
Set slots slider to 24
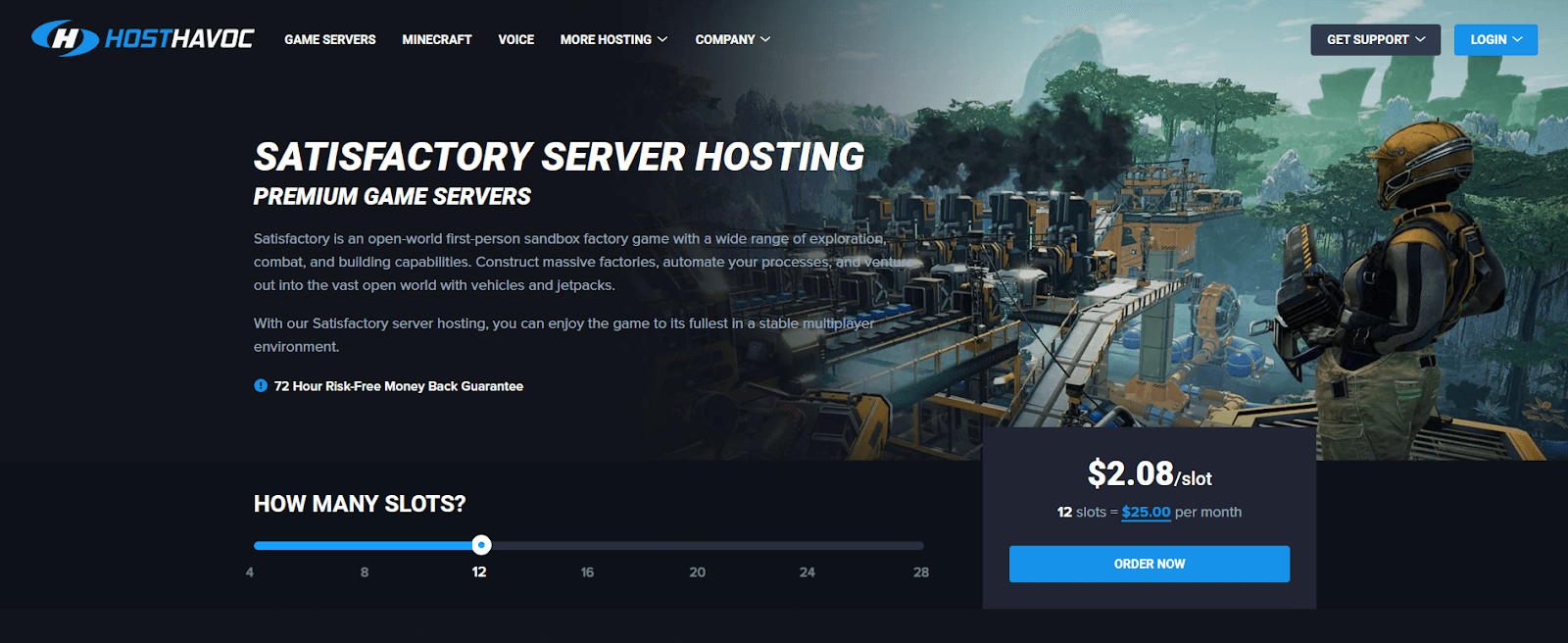(808, 572)
